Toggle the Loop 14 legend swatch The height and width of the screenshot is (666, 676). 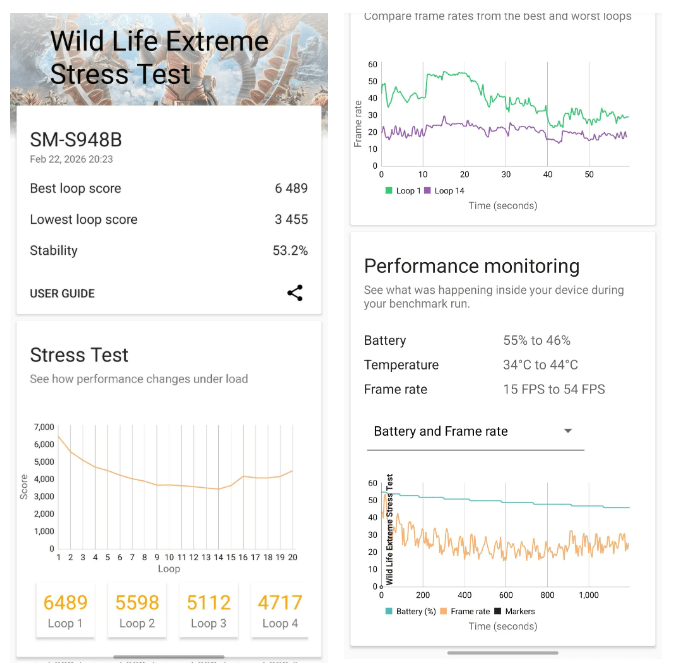click(428, 190)
